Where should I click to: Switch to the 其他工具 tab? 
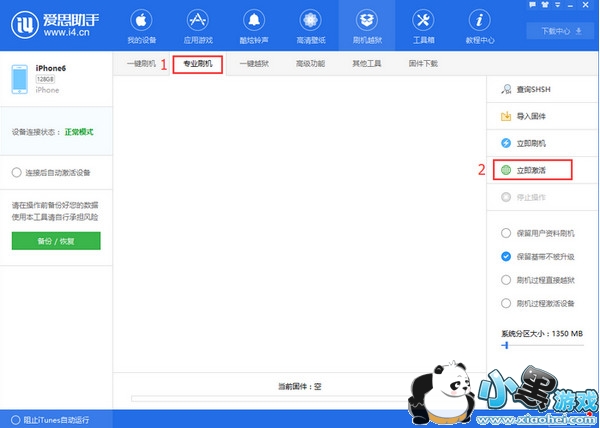pyautogui.click(x=367, y=63)
